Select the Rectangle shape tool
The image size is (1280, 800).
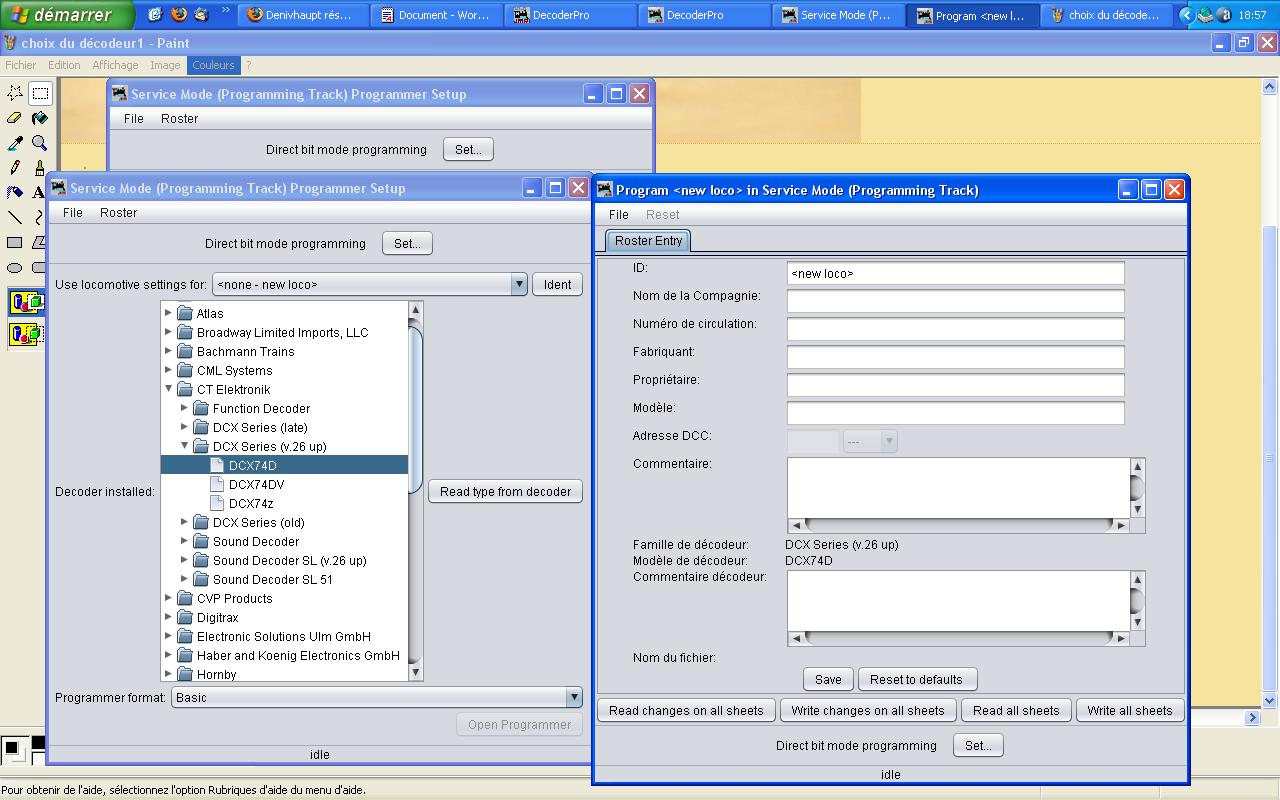tap(15, 242)
